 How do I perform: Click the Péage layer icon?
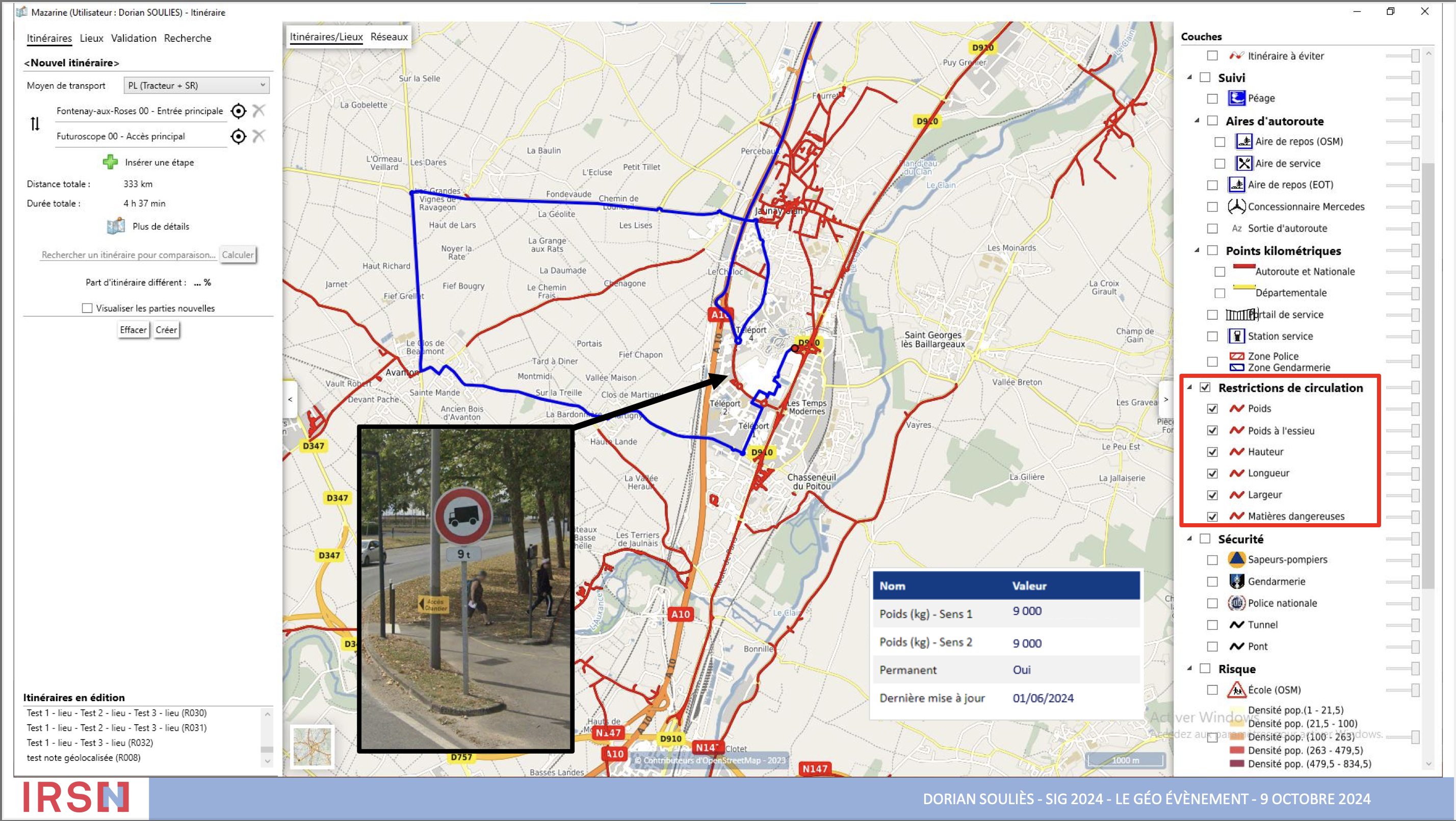[1236, 98]
